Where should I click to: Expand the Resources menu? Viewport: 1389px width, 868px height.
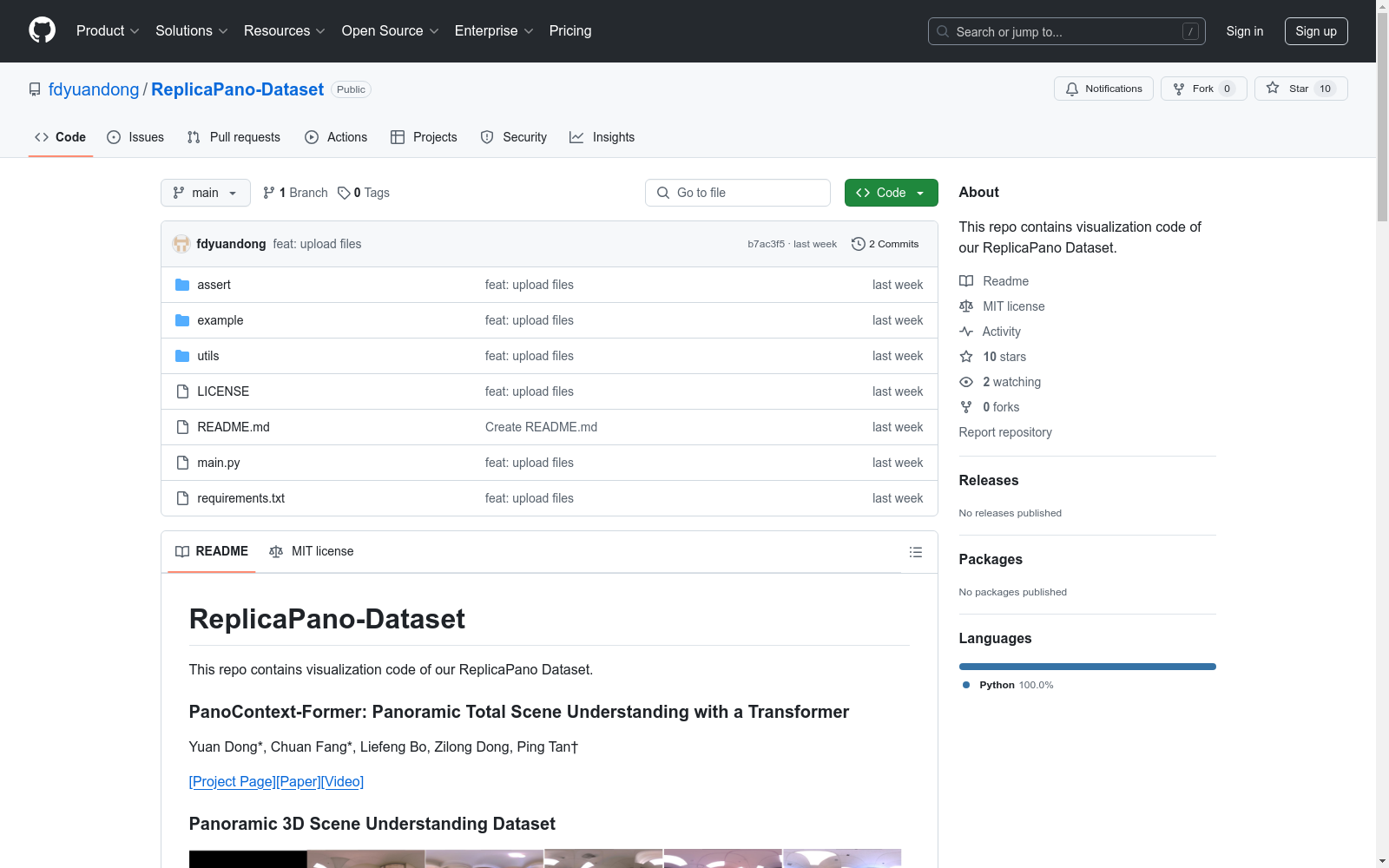pyautogui.click(x=285, y=31)
